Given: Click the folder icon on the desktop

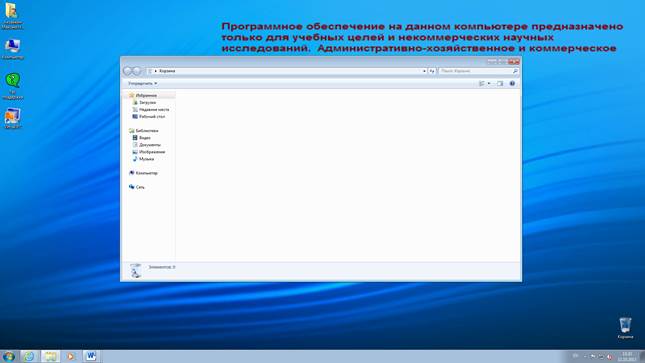Looking at the screenshot, I should 12,11.
